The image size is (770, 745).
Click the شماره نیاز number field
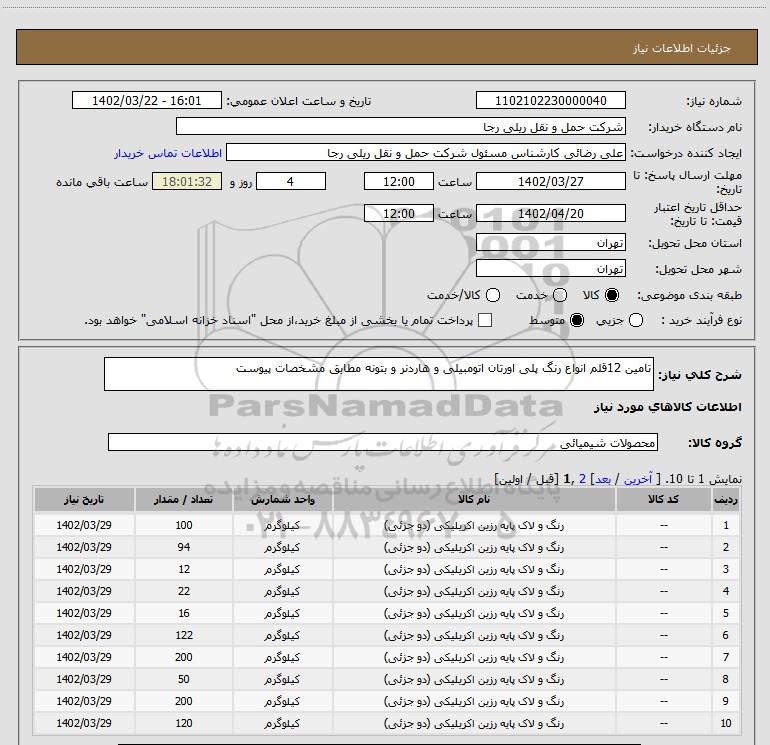[550, 100]
